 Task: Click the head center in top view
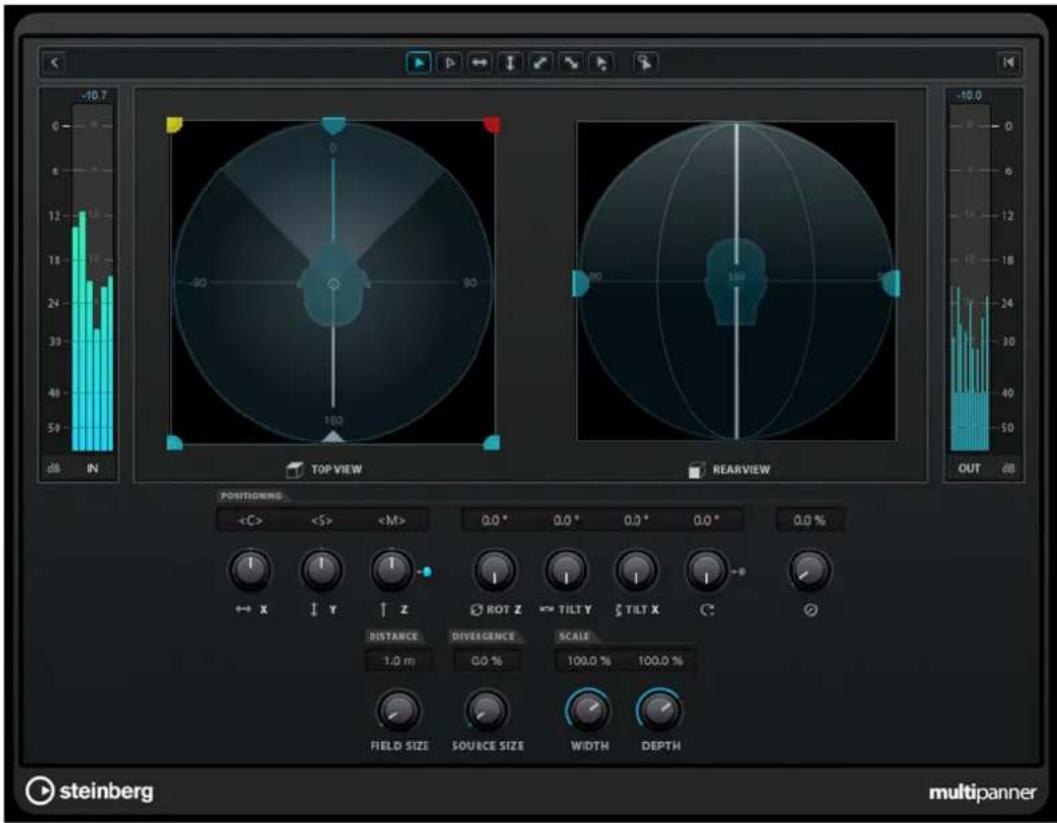333,284
